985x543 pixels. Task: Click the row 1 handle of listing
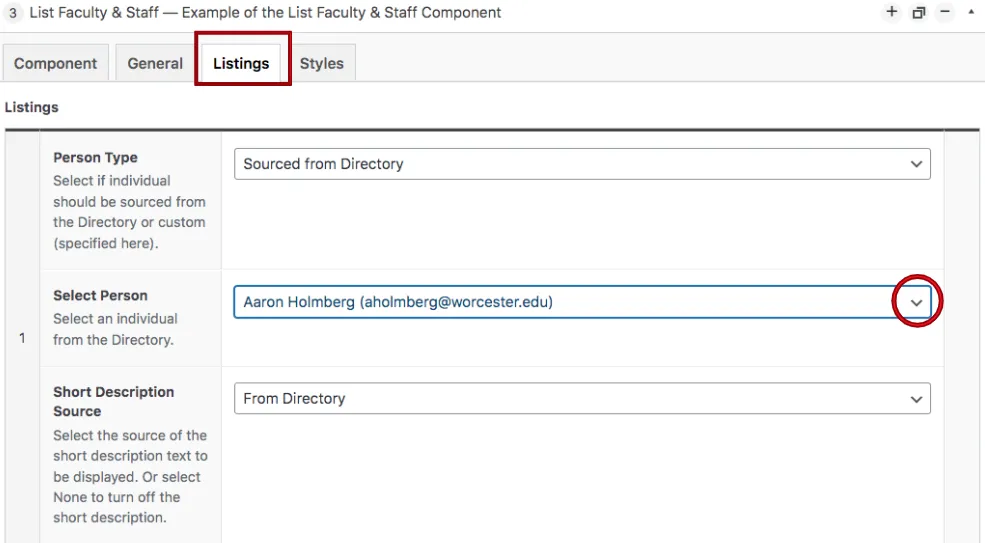tap(22, 338)
